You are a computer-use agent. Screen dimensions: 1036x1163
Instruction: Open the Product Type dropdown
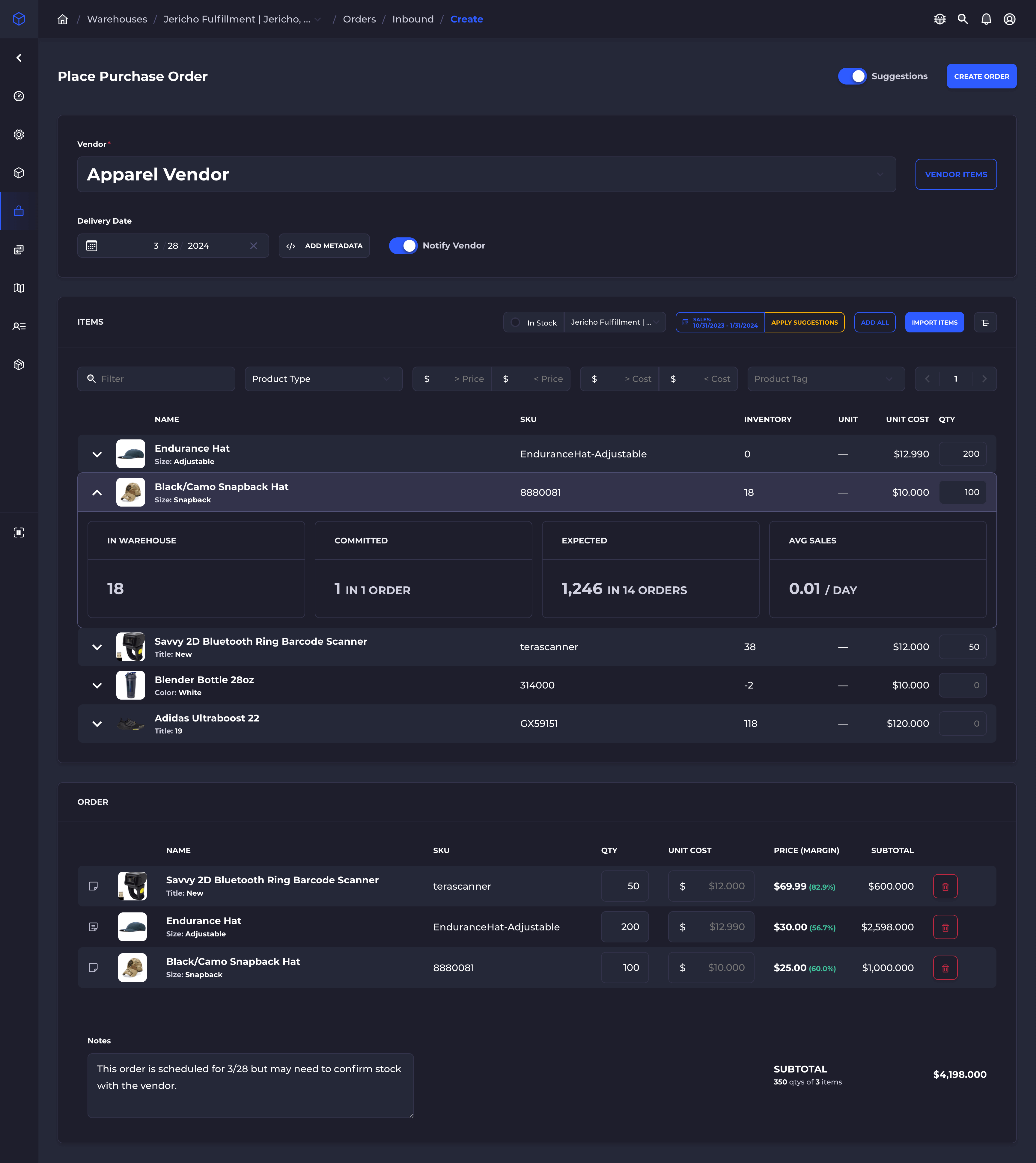(323, 379)
